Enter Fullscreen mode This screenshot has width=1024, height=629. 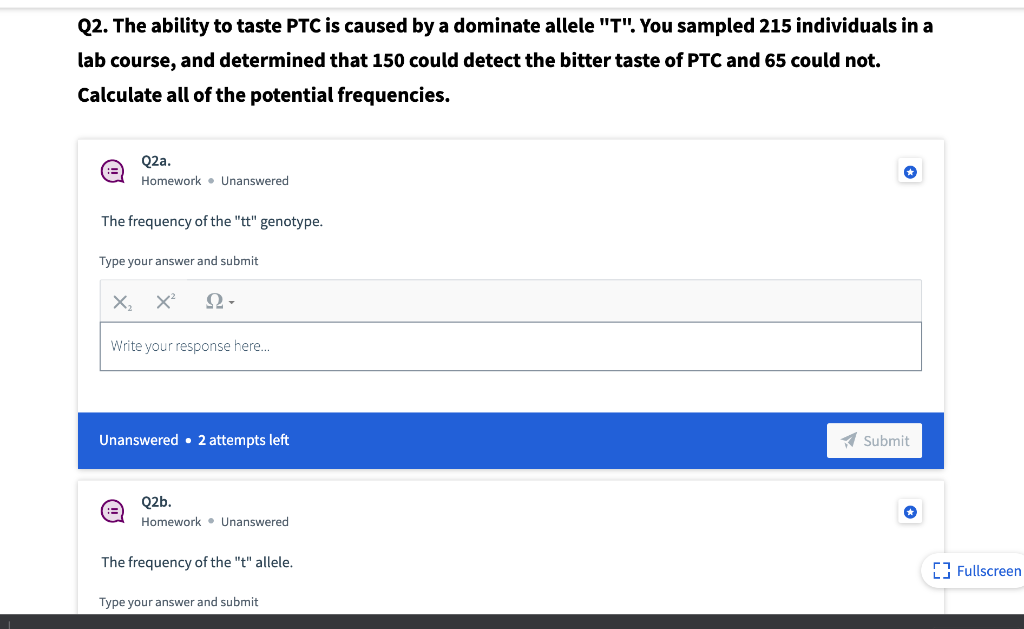(977, 570)
